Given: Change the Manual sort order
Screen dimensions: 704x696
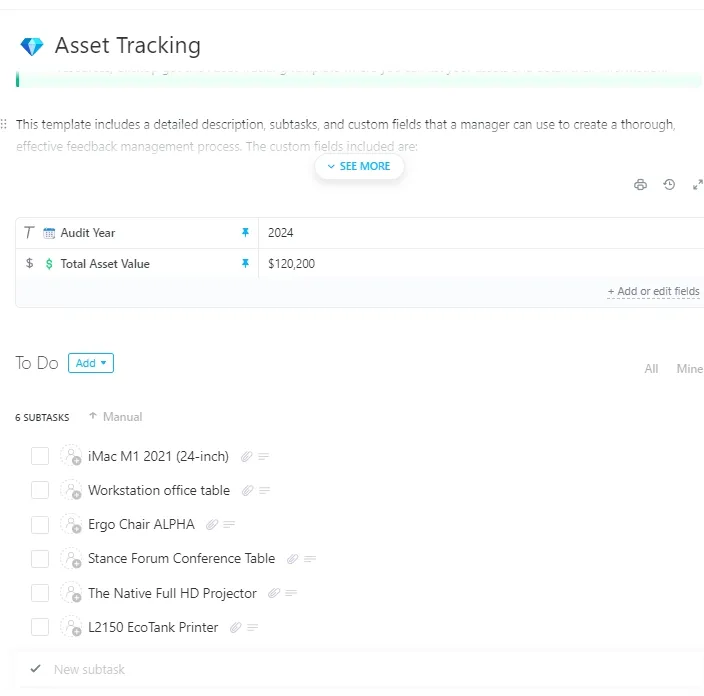Looking at the screenshot, I should click(x=115, y=417).
